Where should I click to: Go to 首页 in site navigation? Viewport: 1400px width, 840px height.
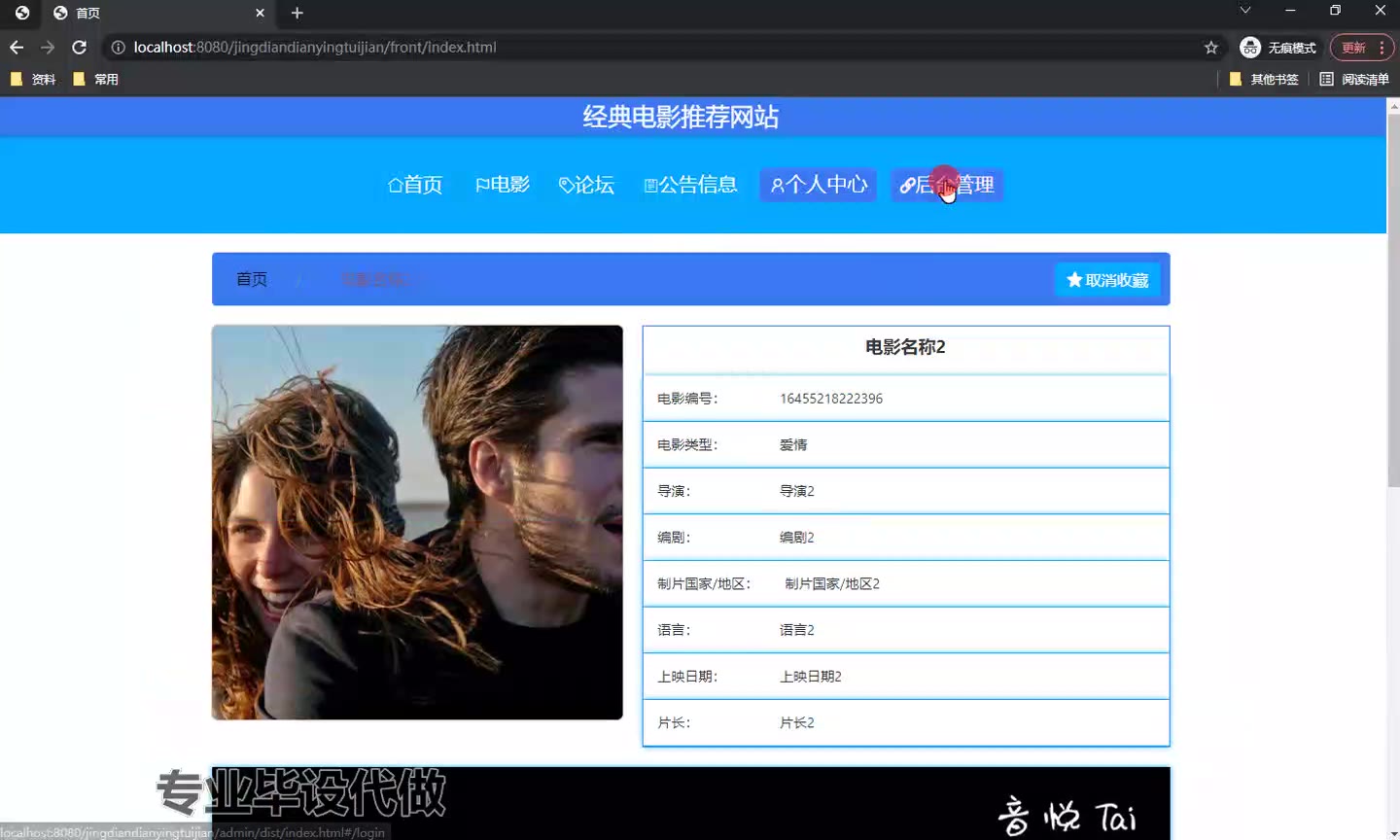415,185
